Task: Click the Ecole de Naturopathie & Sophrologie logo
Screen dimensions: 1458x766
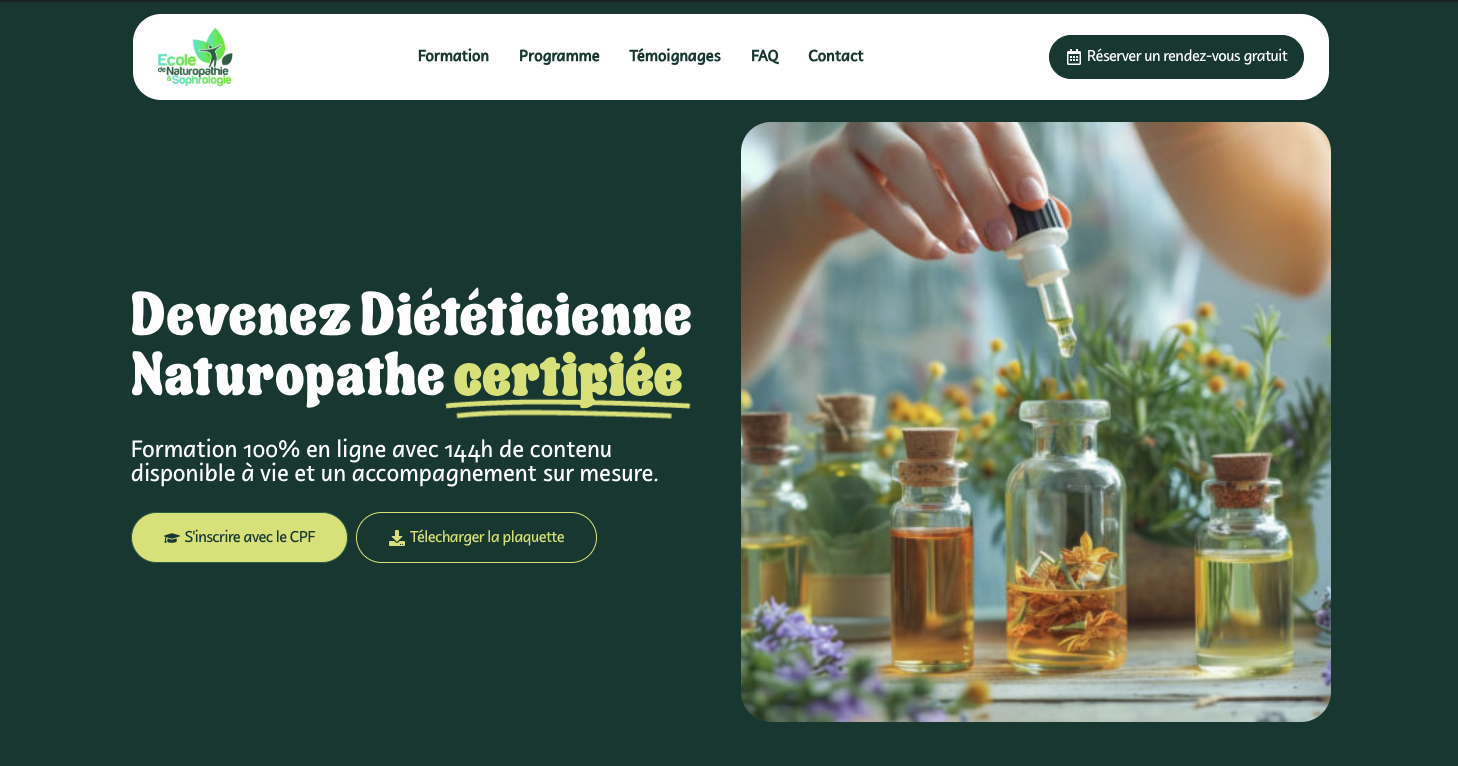Action: pyautogui.click(x=195, y=57)
